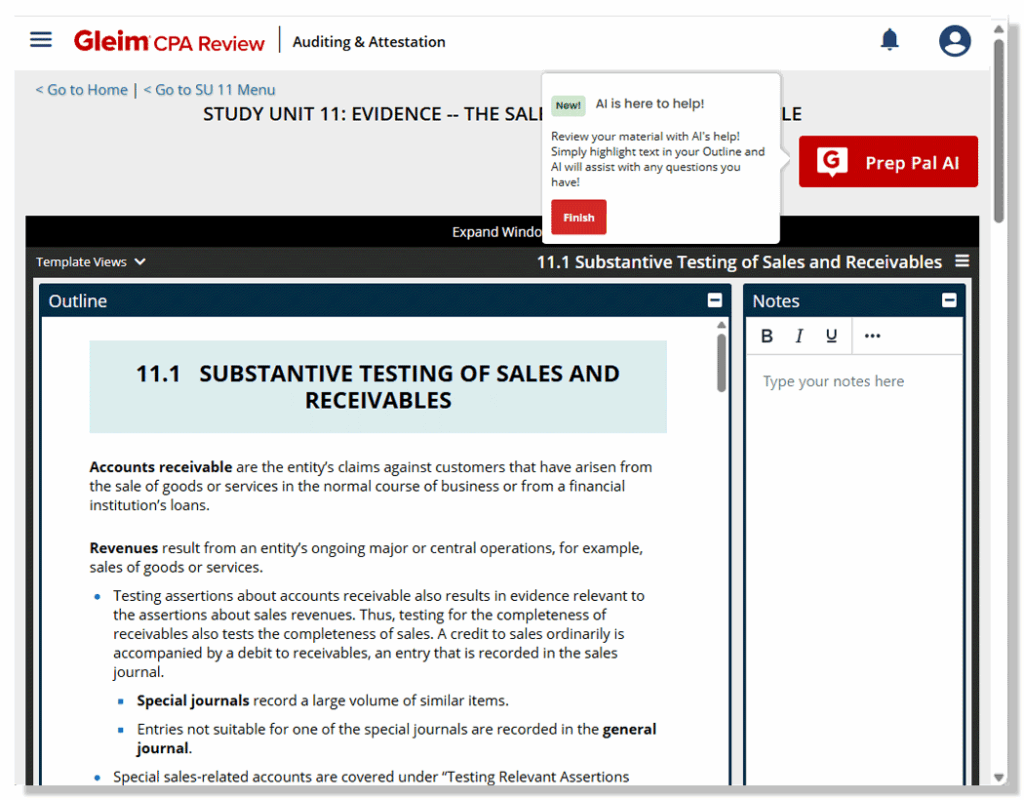
Task: Open more formatting options via the ellipsis icon
Action: [x=871, y=336]
